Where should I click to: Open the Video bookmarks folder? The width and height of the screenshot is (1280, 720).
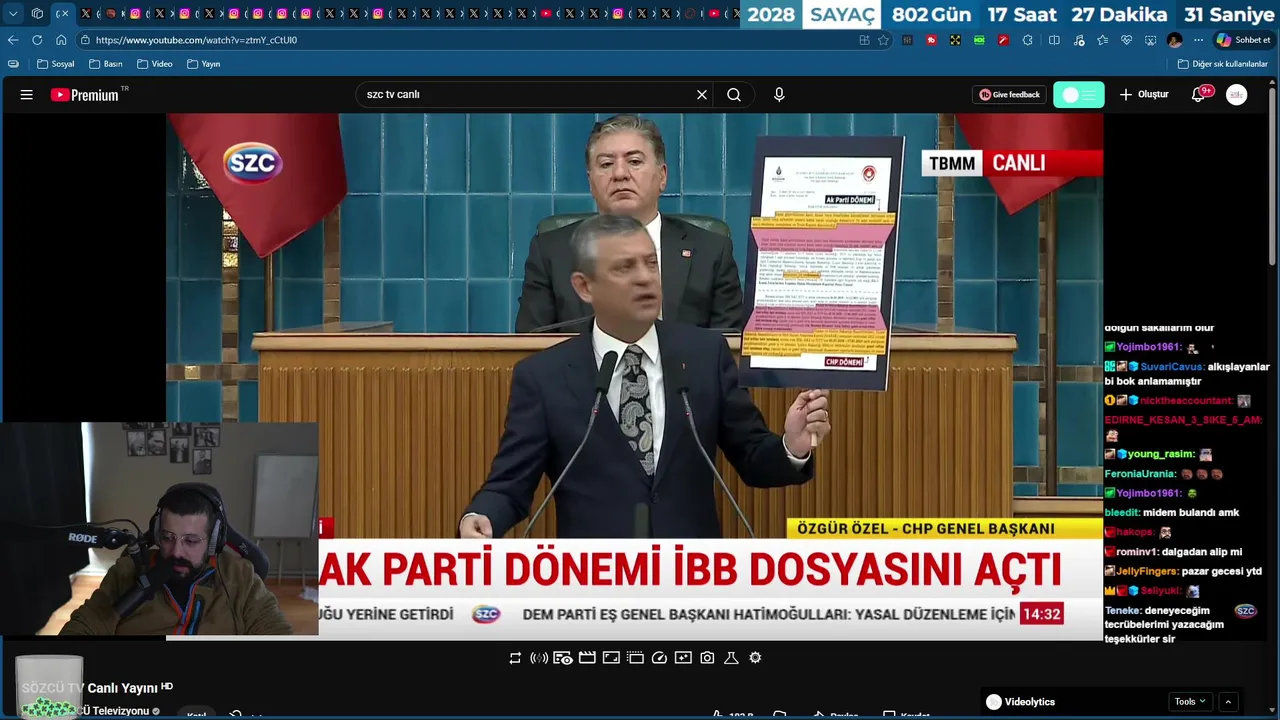155,64
